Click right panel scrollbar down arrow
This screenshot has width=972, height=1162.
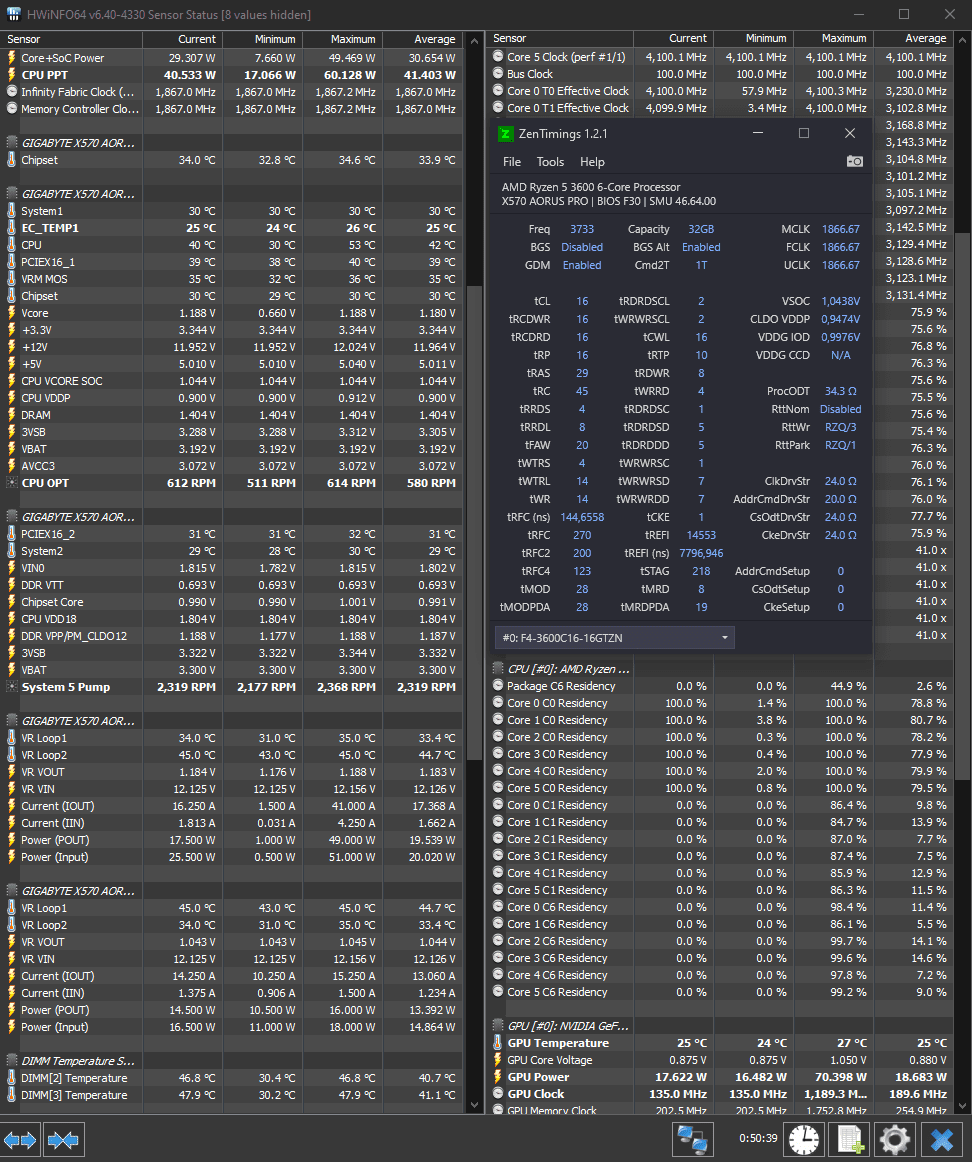(963, 1106)
